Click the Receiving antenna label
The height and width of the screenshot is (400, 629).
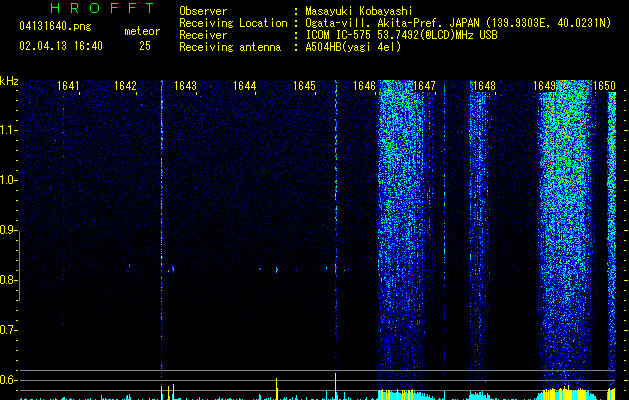(x=230, y=47)
